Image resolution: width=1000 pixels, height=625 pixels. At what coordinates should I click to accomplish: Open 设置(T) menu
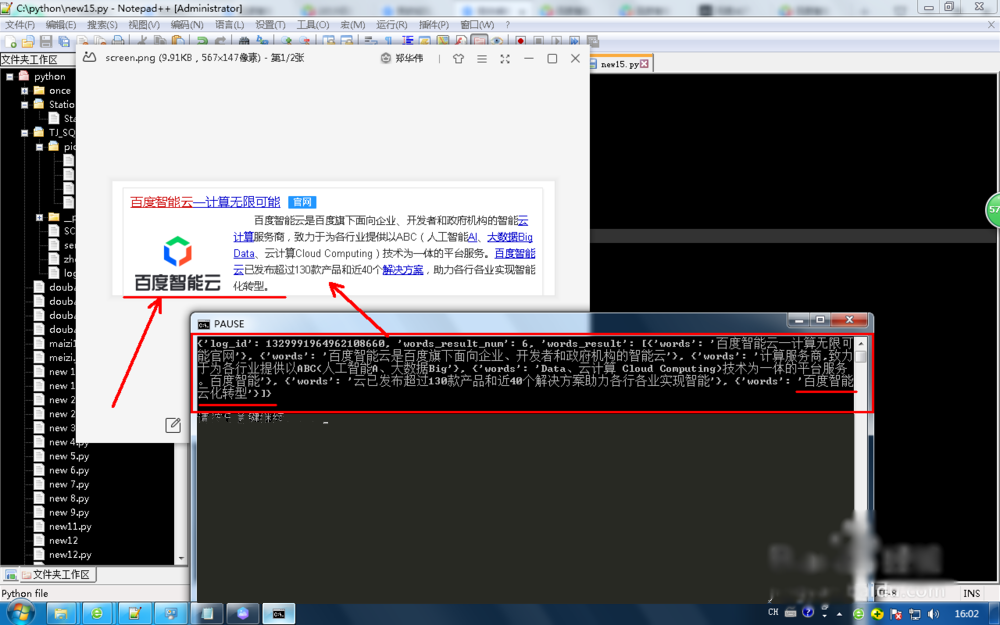coord(270,24)
